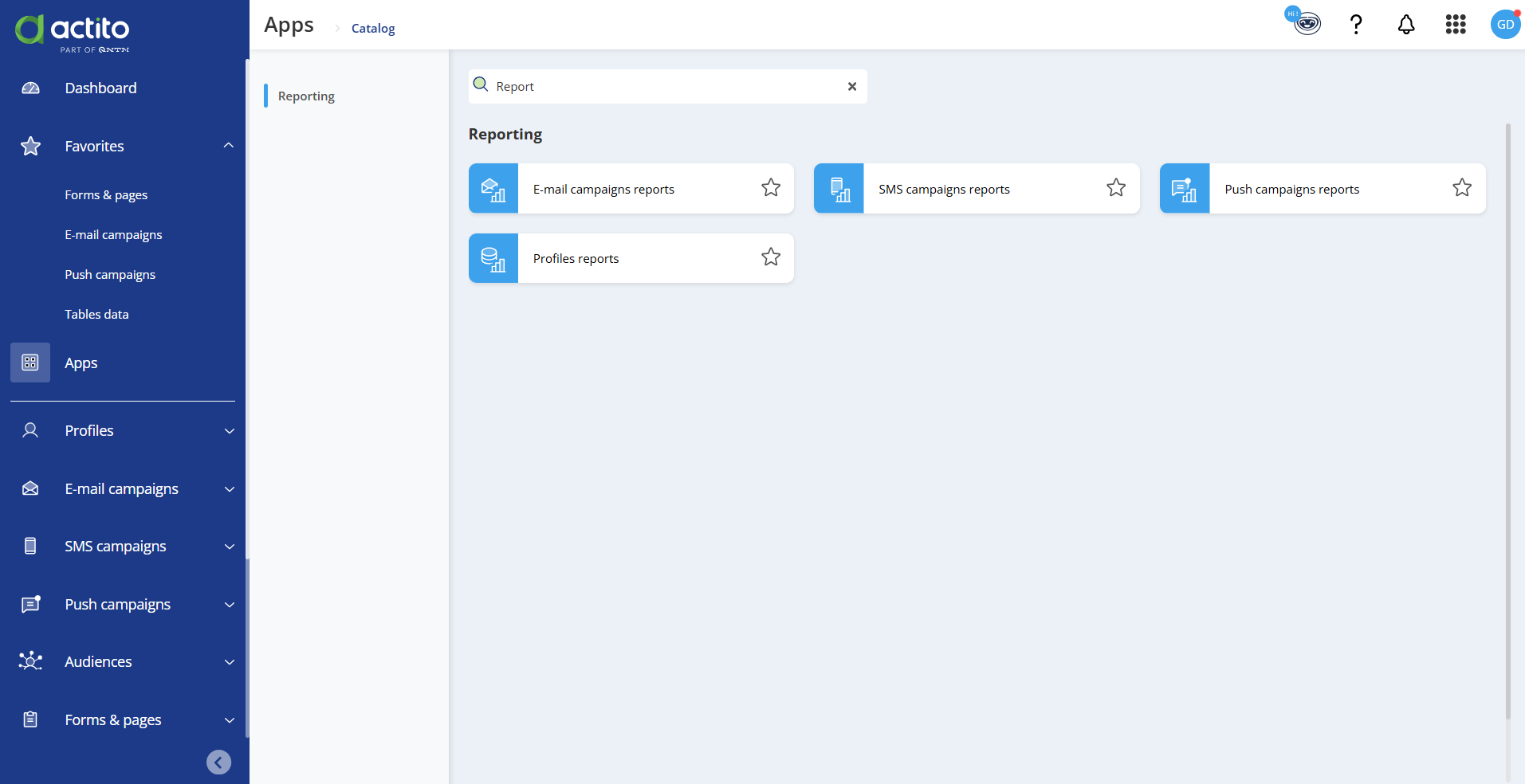Open notifications bell
1525x784 pixels.
click(1406, 25)
